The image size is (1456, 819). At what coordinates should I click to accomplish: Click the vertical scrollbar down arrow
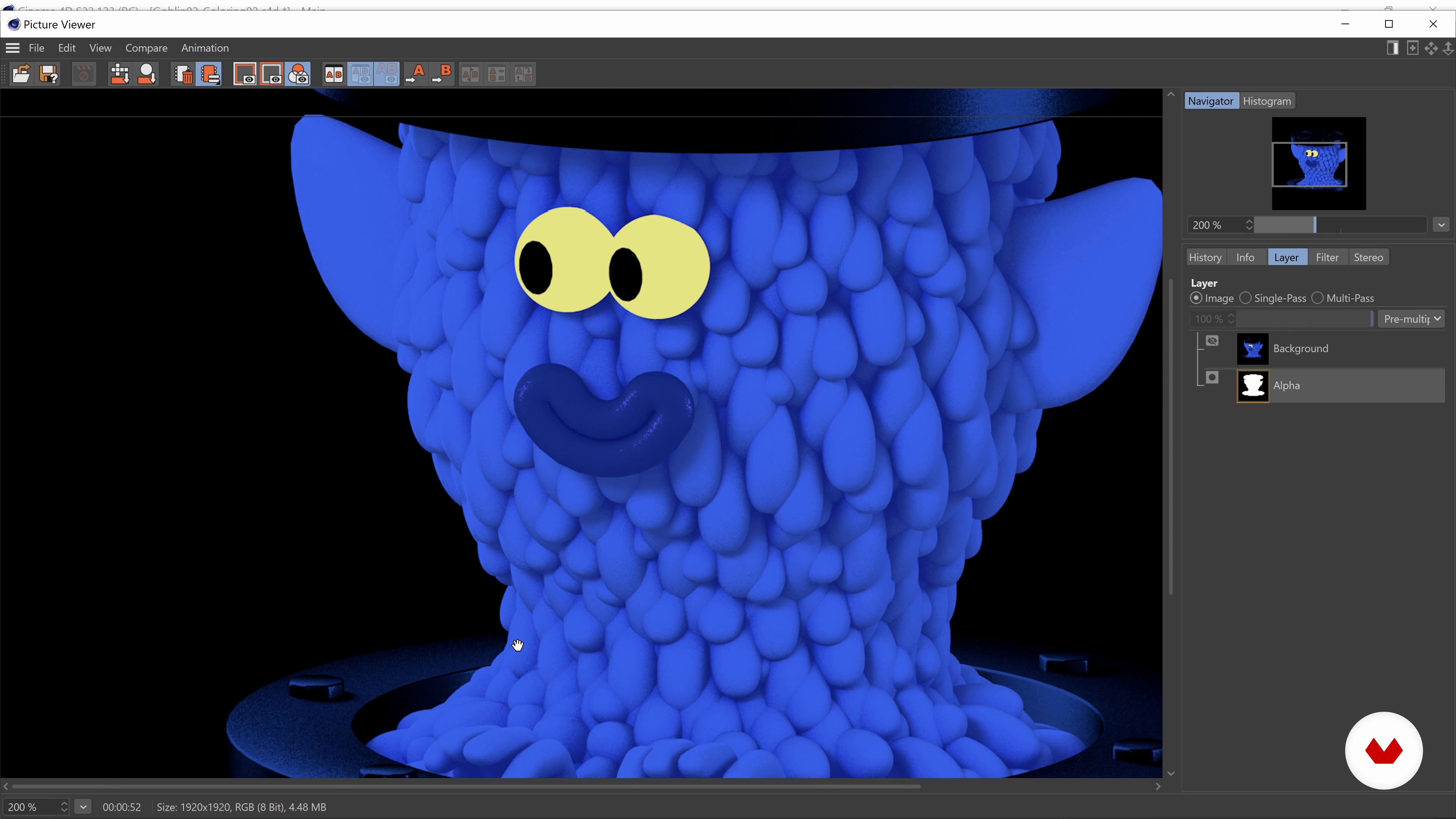[x=1171, y=774]
